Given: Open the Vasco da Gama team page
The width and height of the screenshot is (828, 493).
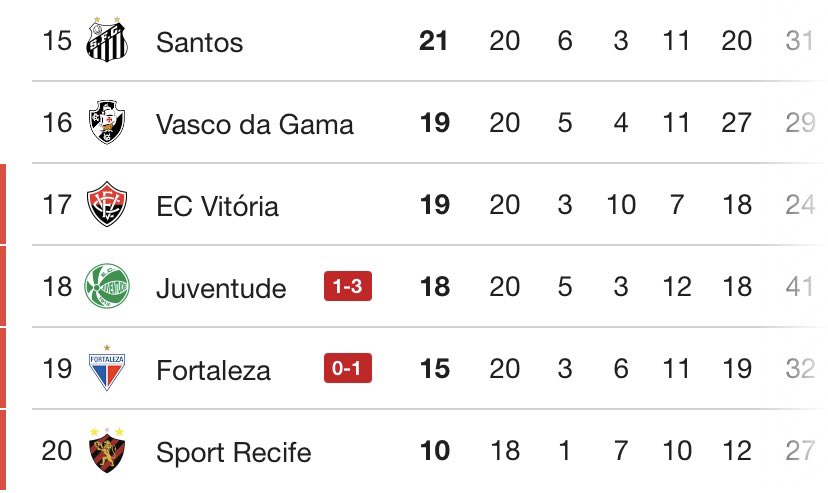Looking at the screenshot, I should [x=255, y=124].
